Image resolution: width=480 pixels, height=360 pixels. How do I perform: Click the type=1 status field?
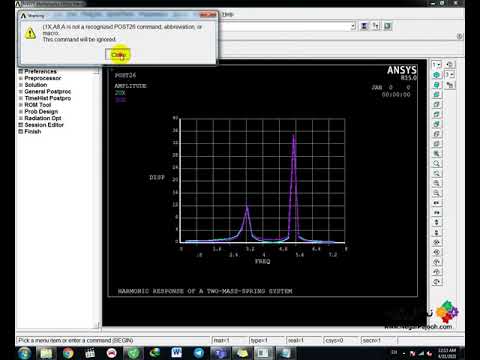(x=267, y=340)
